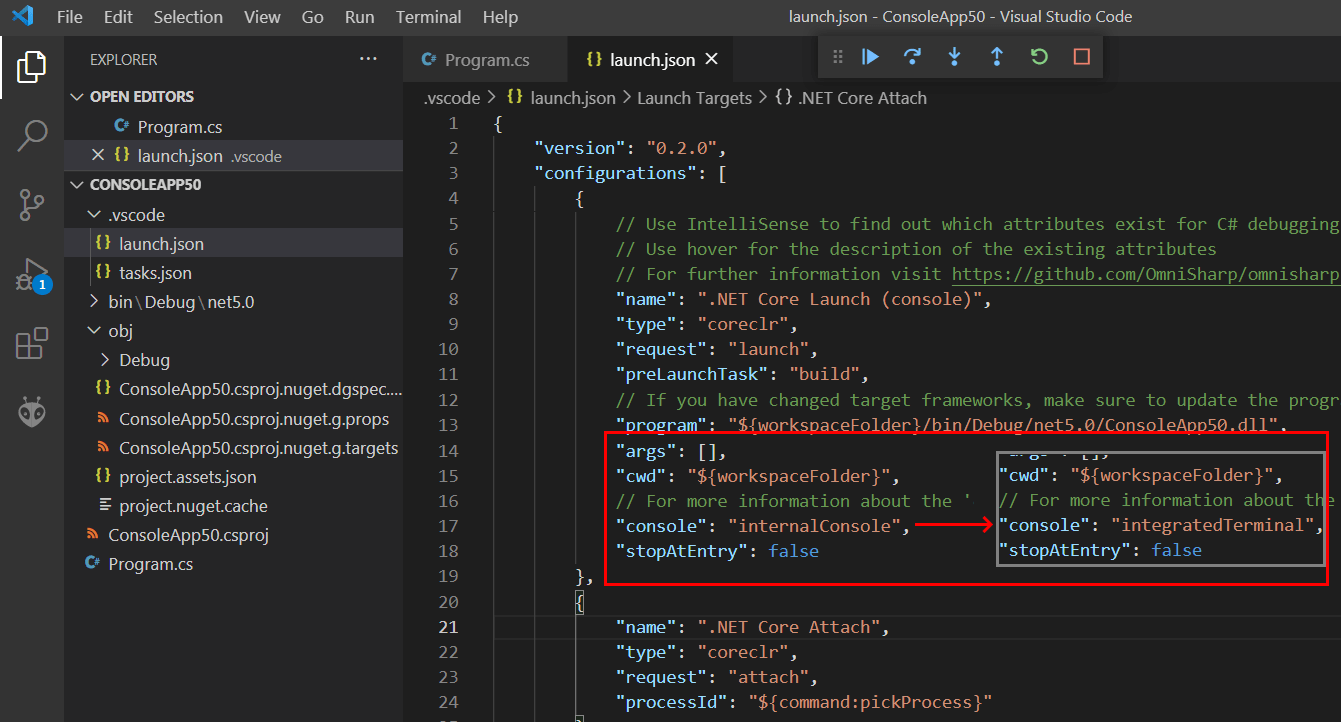1341x722 pixels.
Task: Open the Edit menu
Action: pyautogui.click(x=118, y=17)
